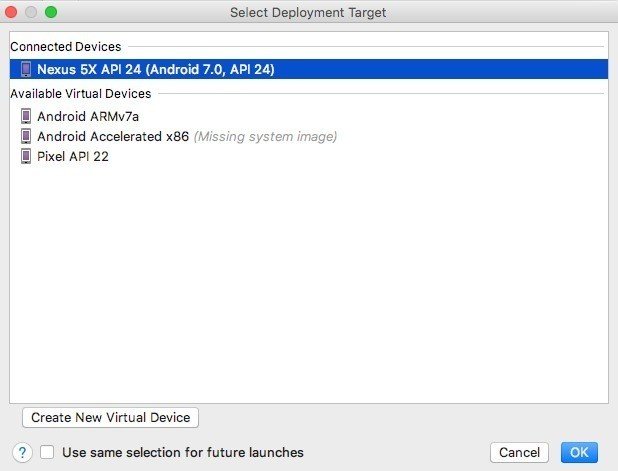This screenshot has height=471, width=618.
Task: Click the 'Missing system image' note
Action: [265, 136]
